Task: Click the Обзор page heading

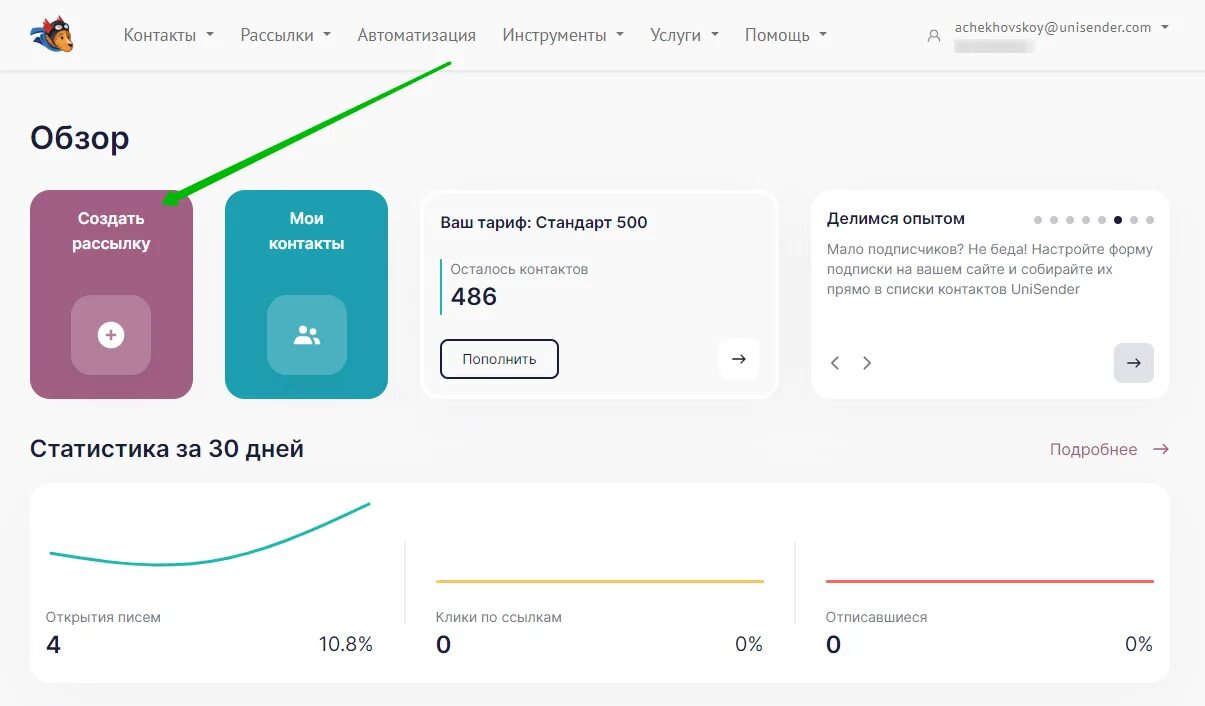Action: point(80,137)
